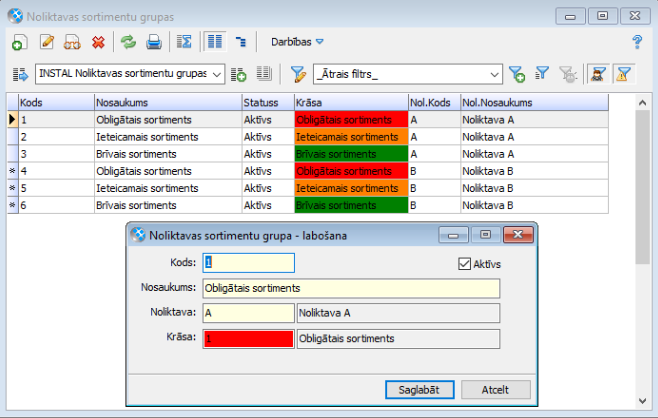The height and width of the screenshot is (418, 658).
Task: Select the orange Ieteicamais sortiments cell in row 2
Action: 351,137
